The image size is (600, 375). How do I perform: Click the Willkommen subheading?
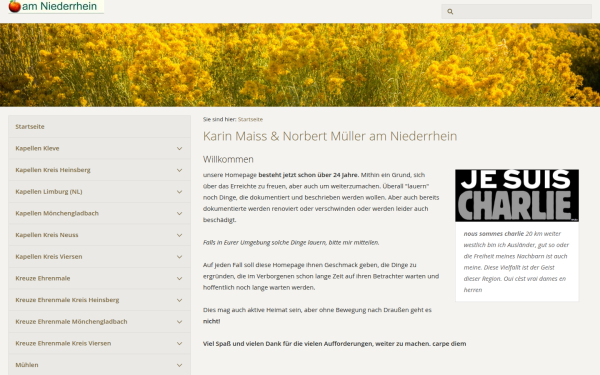(228, 159)
